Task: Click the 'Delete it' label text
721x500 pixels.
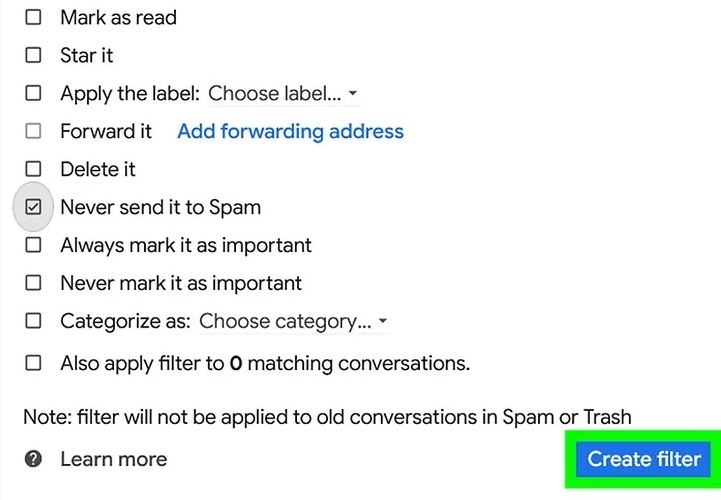Action: [x=98, y=169]
